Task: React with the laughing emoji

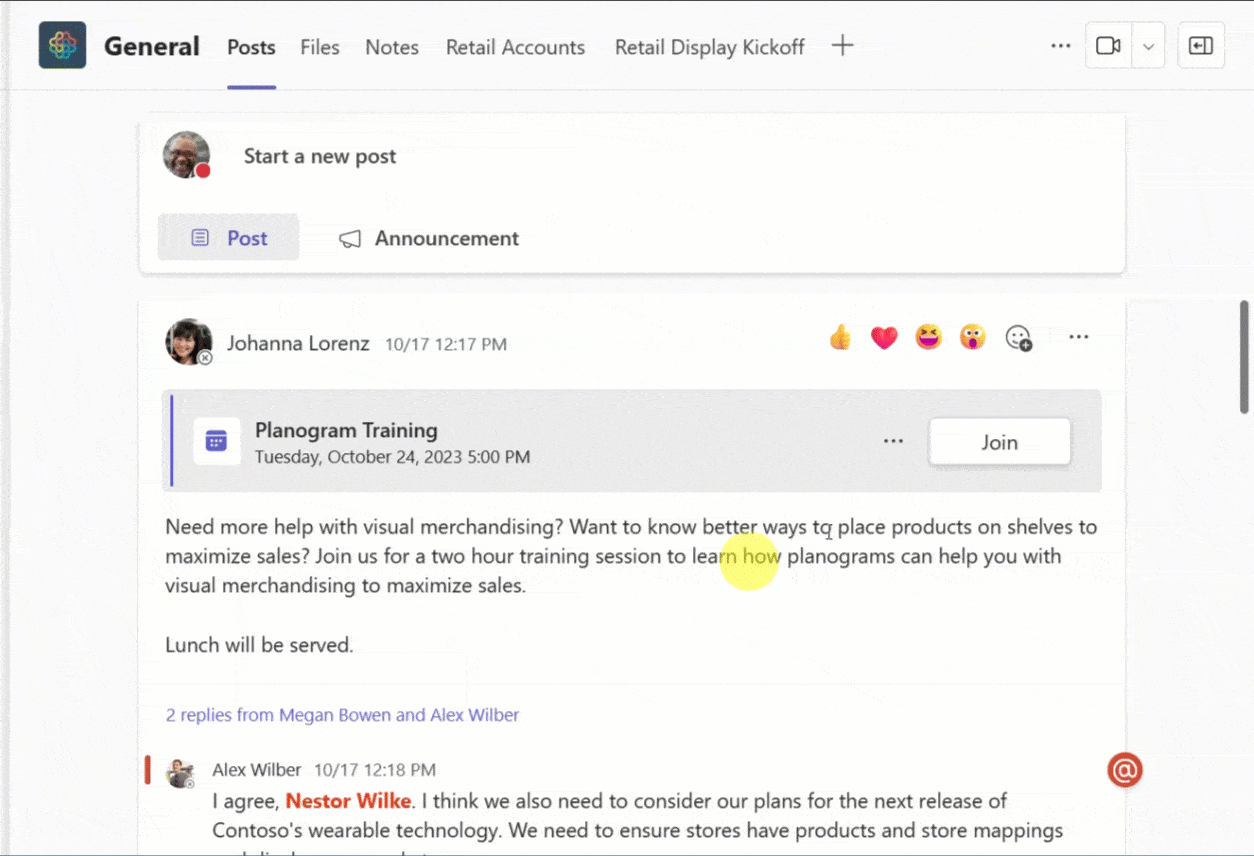Action: pyautogui.click(x=928, y=337)
